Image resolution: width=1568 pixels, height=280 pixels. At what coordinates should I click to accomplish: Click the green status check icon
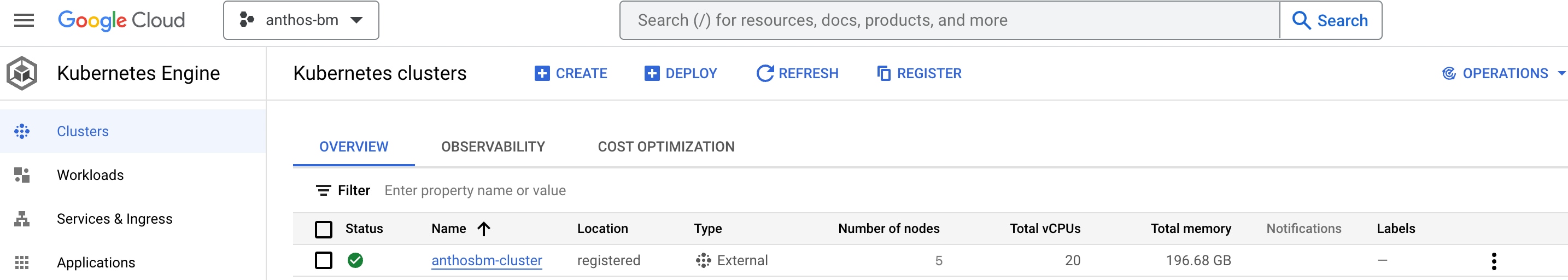click(355, 260)
